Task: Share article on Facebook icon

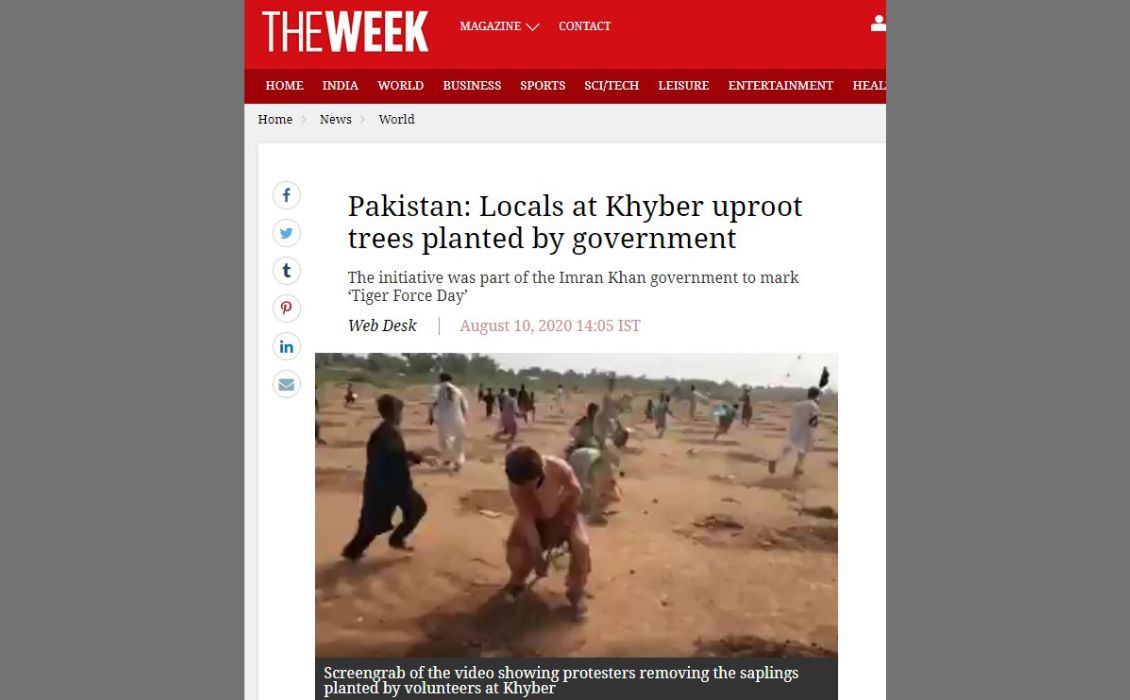Action: click(x=286, y=195)
